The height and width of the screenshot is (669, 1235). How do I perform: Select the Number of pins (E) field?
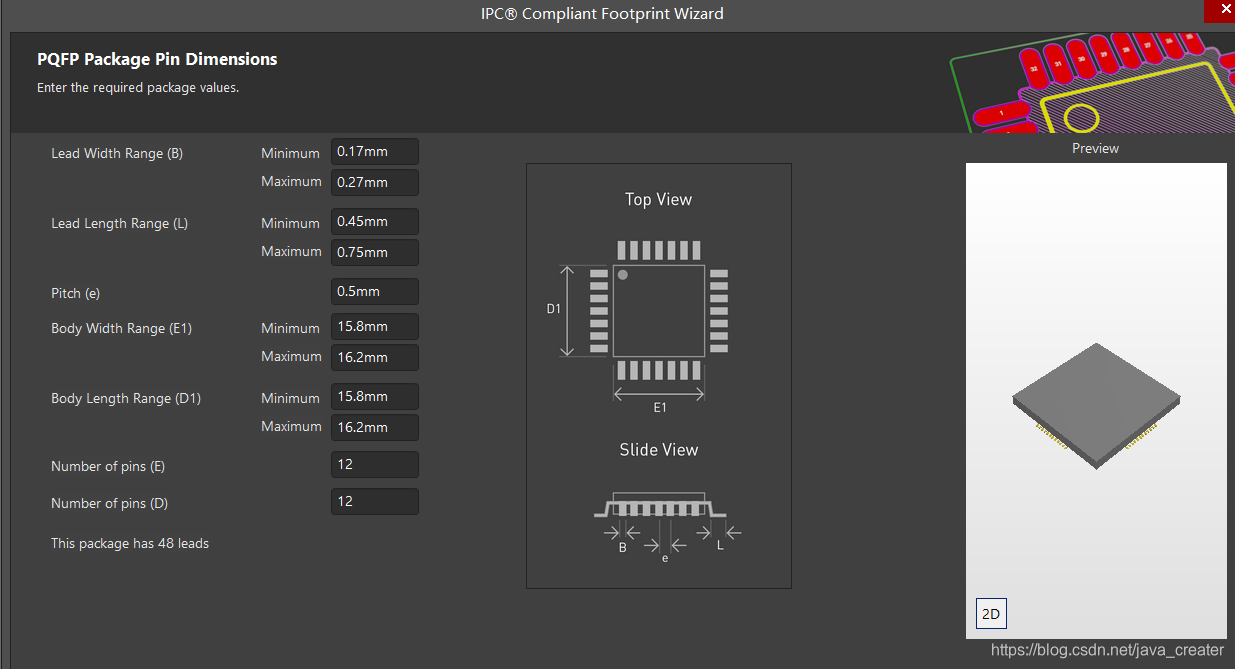375,465
